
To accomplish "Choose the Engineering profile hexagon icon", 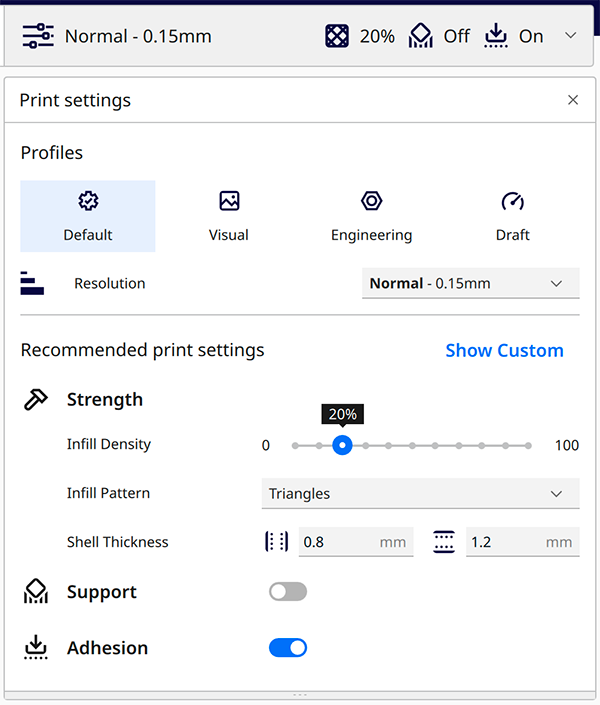I will point(371,201).
